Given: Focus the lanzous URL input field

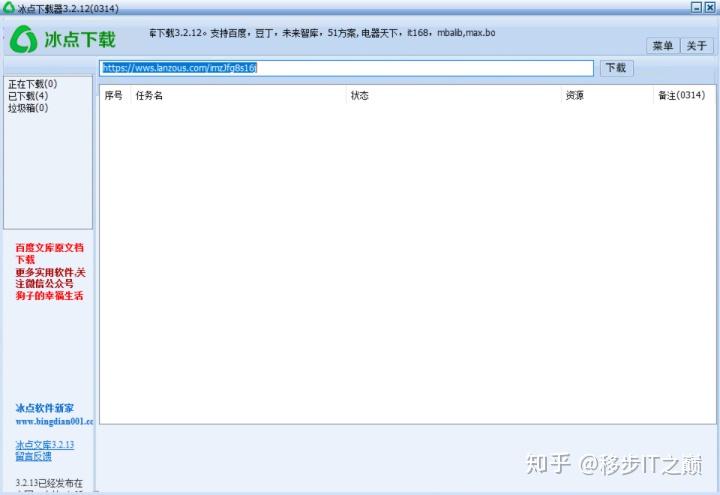Looking at the screenshot, I should [x=347, y=68].
